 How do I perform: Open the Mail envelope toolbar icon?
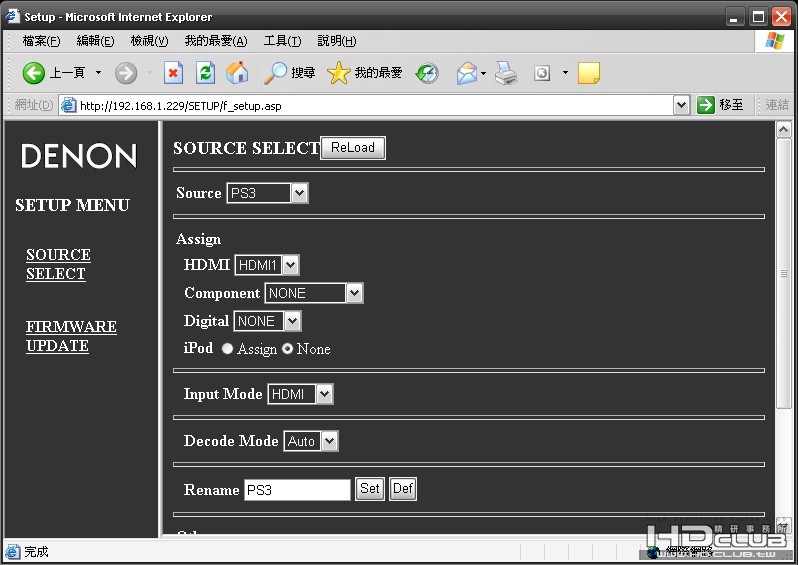tap(467, 73)
